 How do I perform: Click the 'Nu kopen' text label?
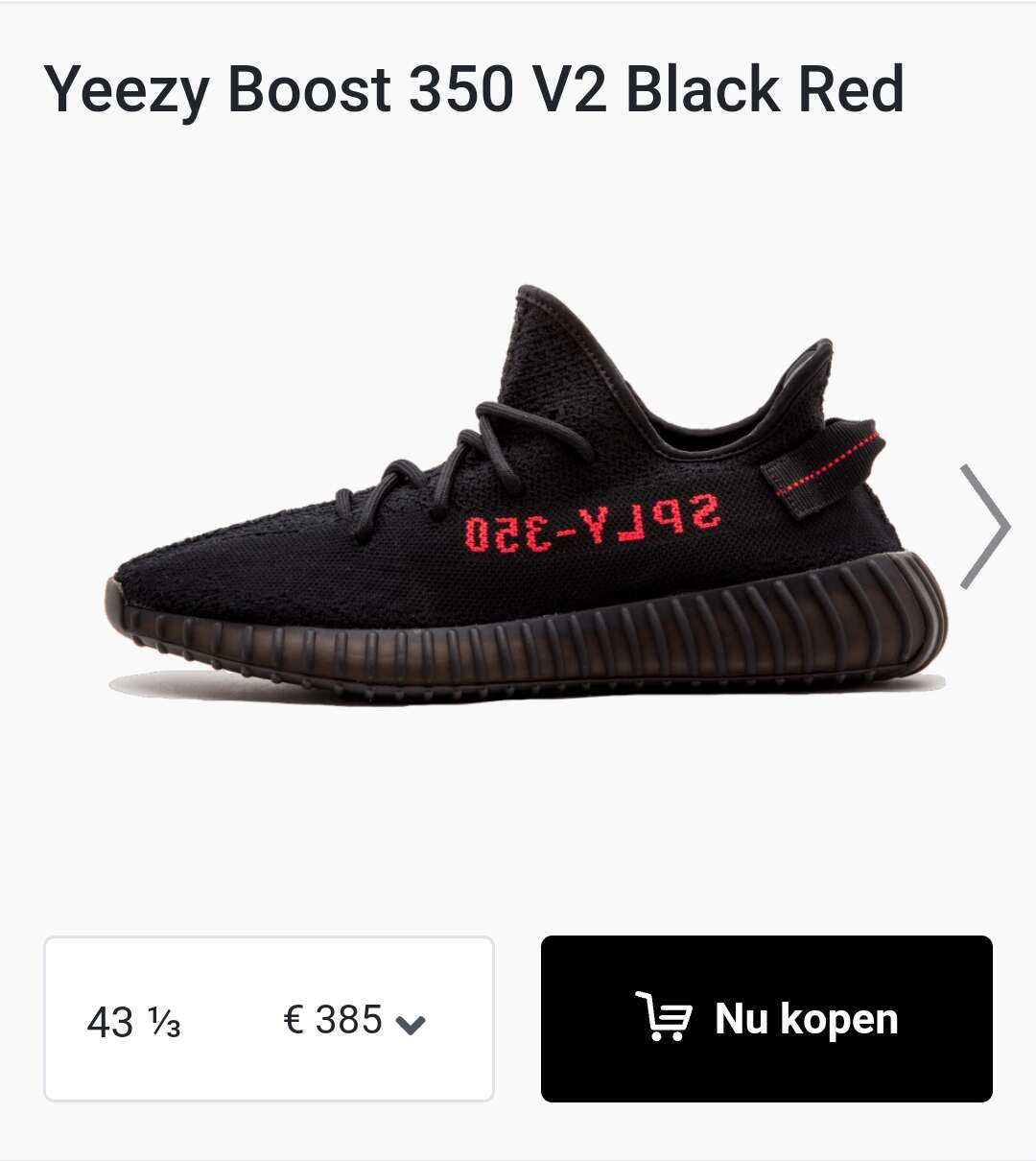(807, 1019)
